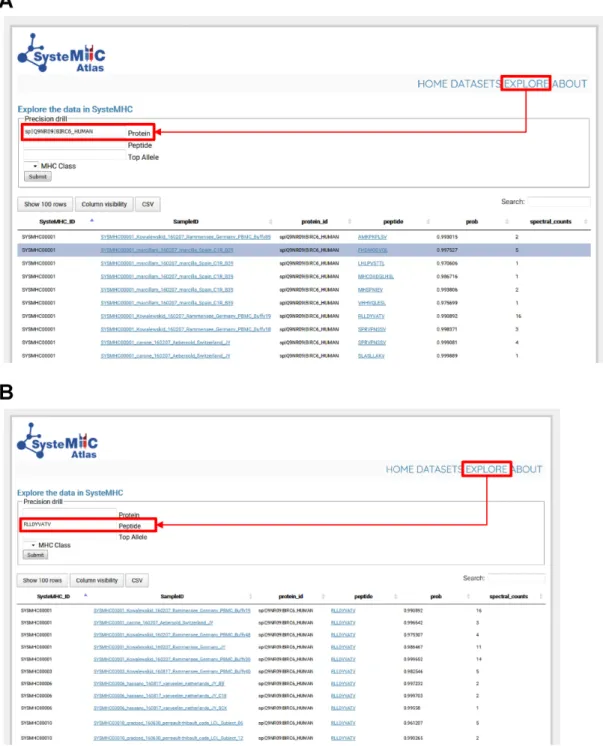
Task: Click prob value 0.970606 in panel A
Action: [447, 263]
